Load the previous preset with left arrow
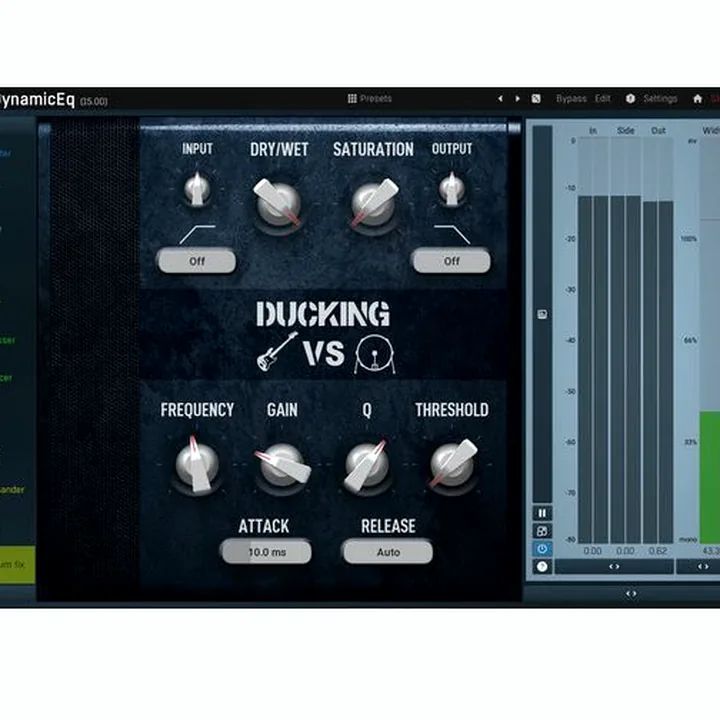This screenshot has width=720, height=720. pyautogui.click(x=501, y=99)
